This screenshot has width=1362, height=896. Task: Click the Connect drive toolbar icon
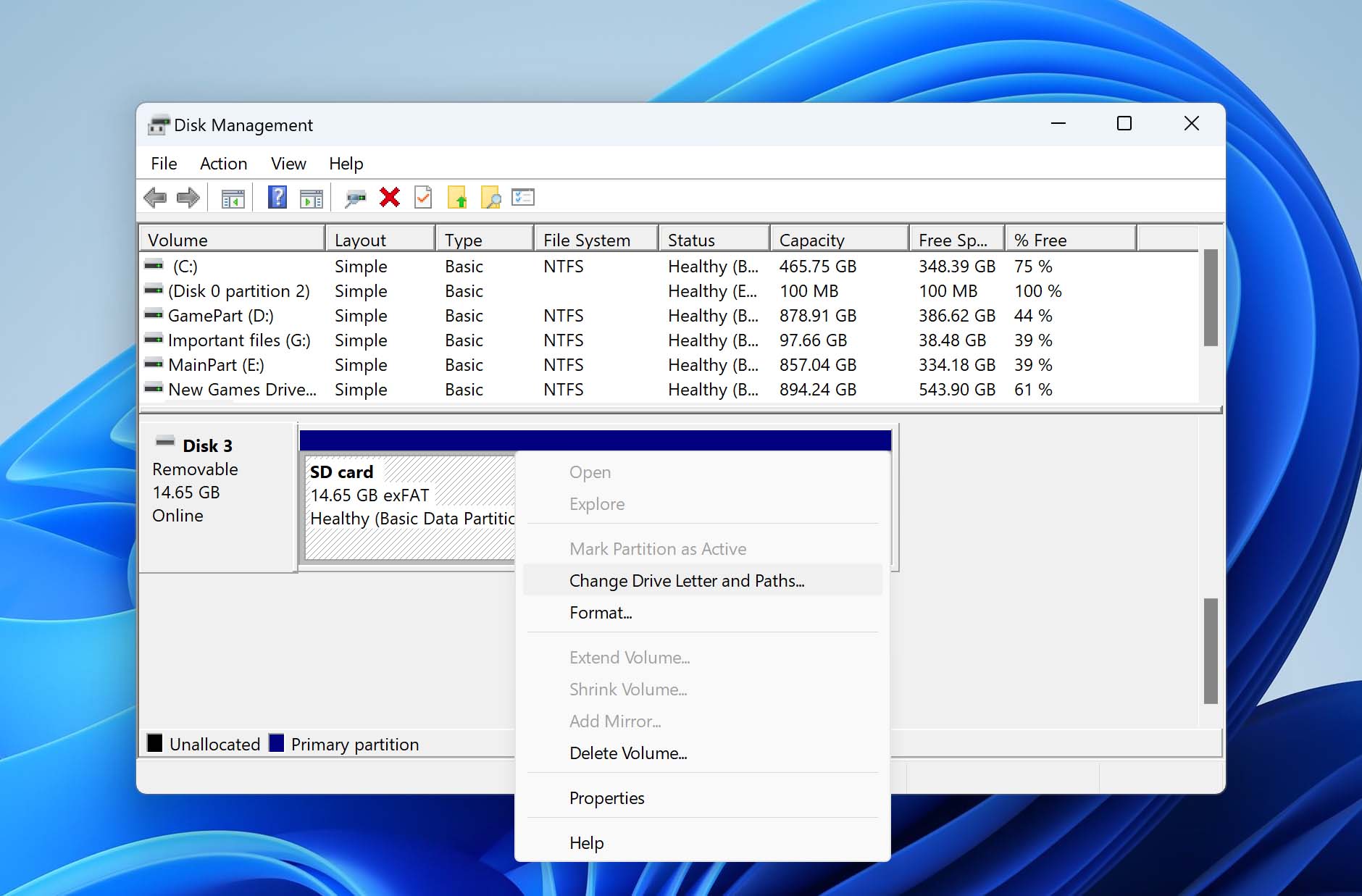[355, 197]
